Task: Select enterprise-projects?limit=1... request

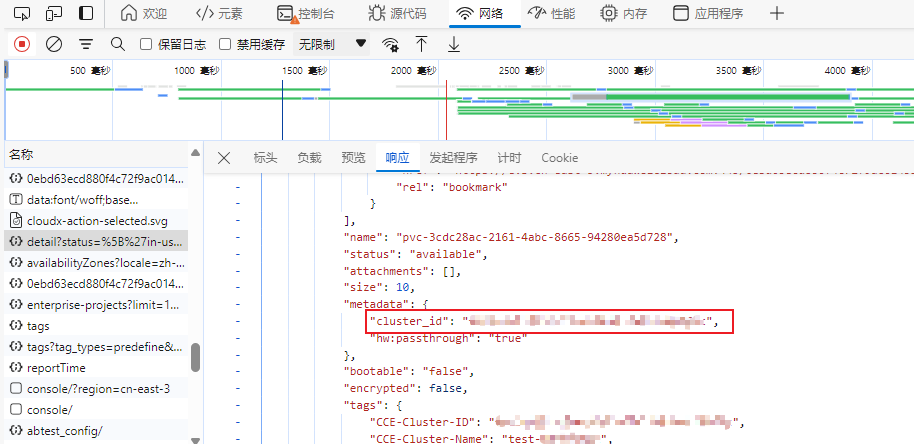Action: pos(96,305)
